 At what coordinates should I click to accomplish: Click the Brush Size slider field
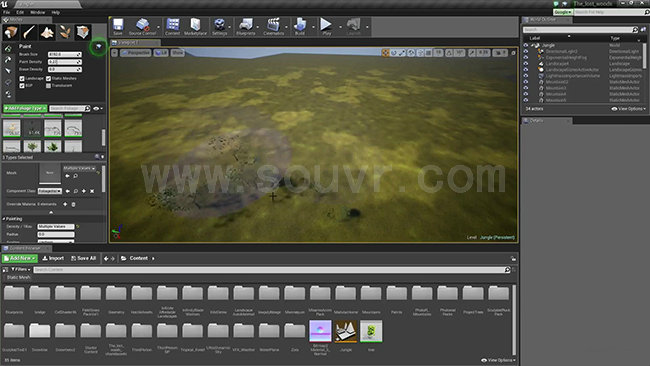(65, 54)
